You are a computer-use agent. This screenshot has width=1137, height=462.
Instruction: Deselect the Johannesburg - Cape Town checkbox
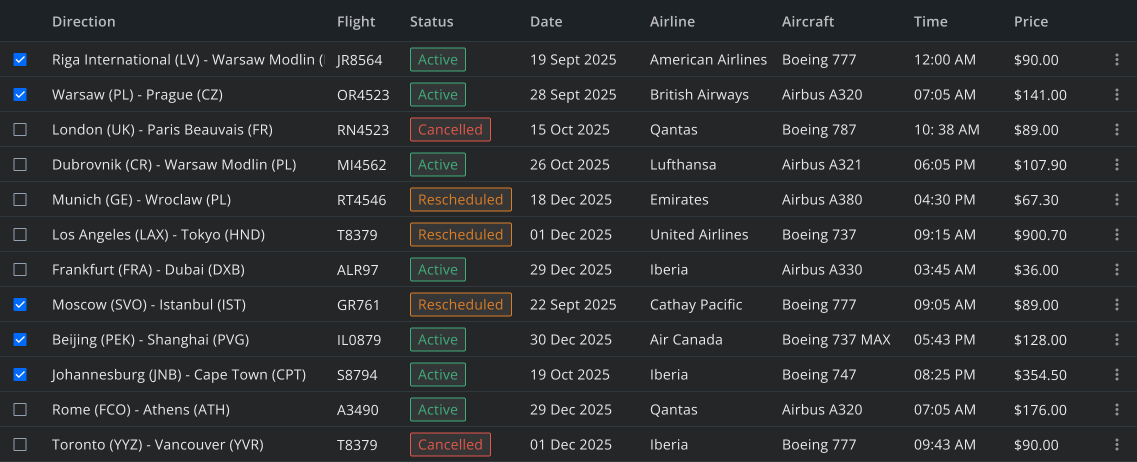coord(20,374)
